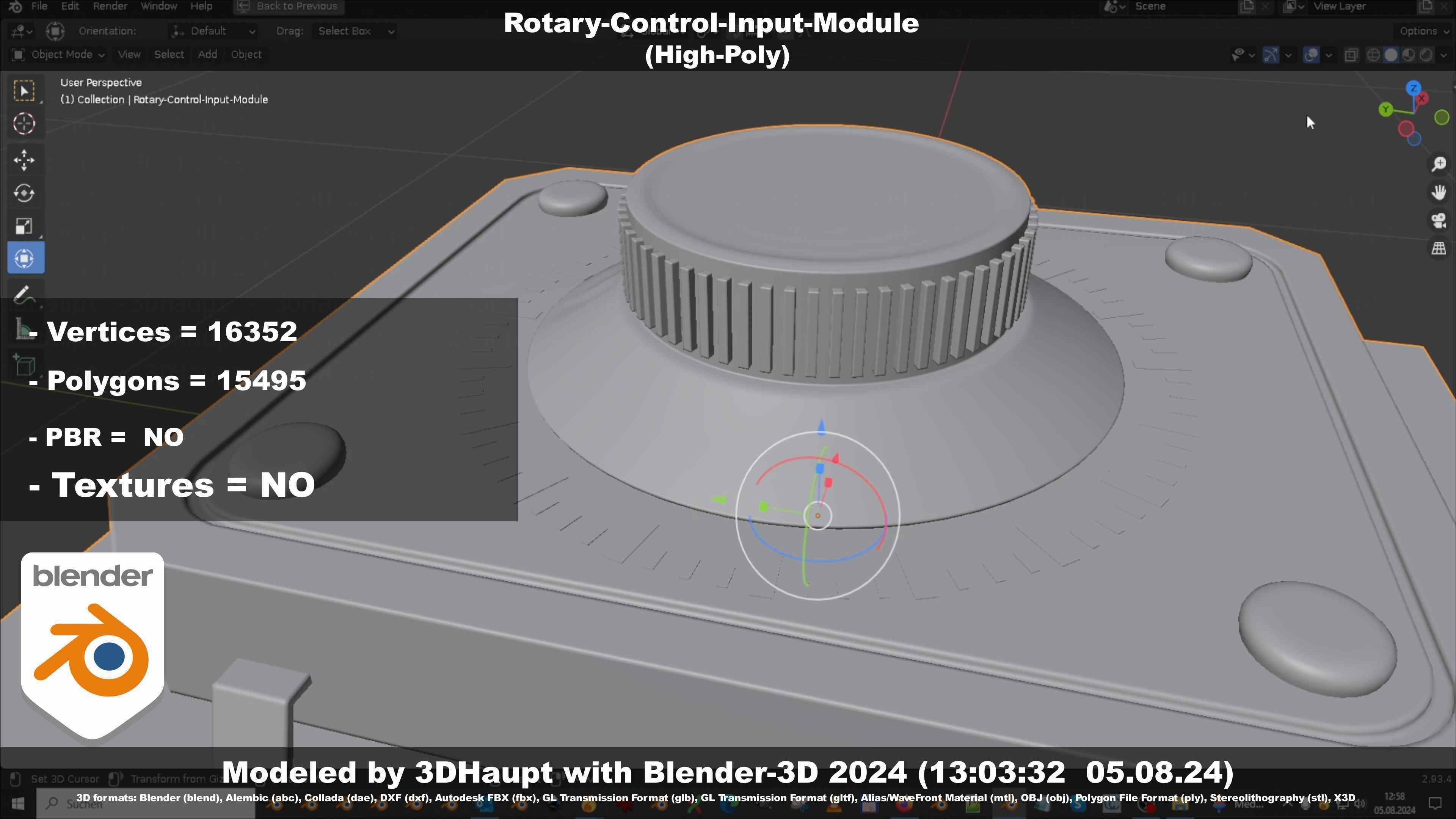This screenshot has height=819, width=1456.
Task: Click the Pan view hand icon
Action: click(x=1439, y=193)
